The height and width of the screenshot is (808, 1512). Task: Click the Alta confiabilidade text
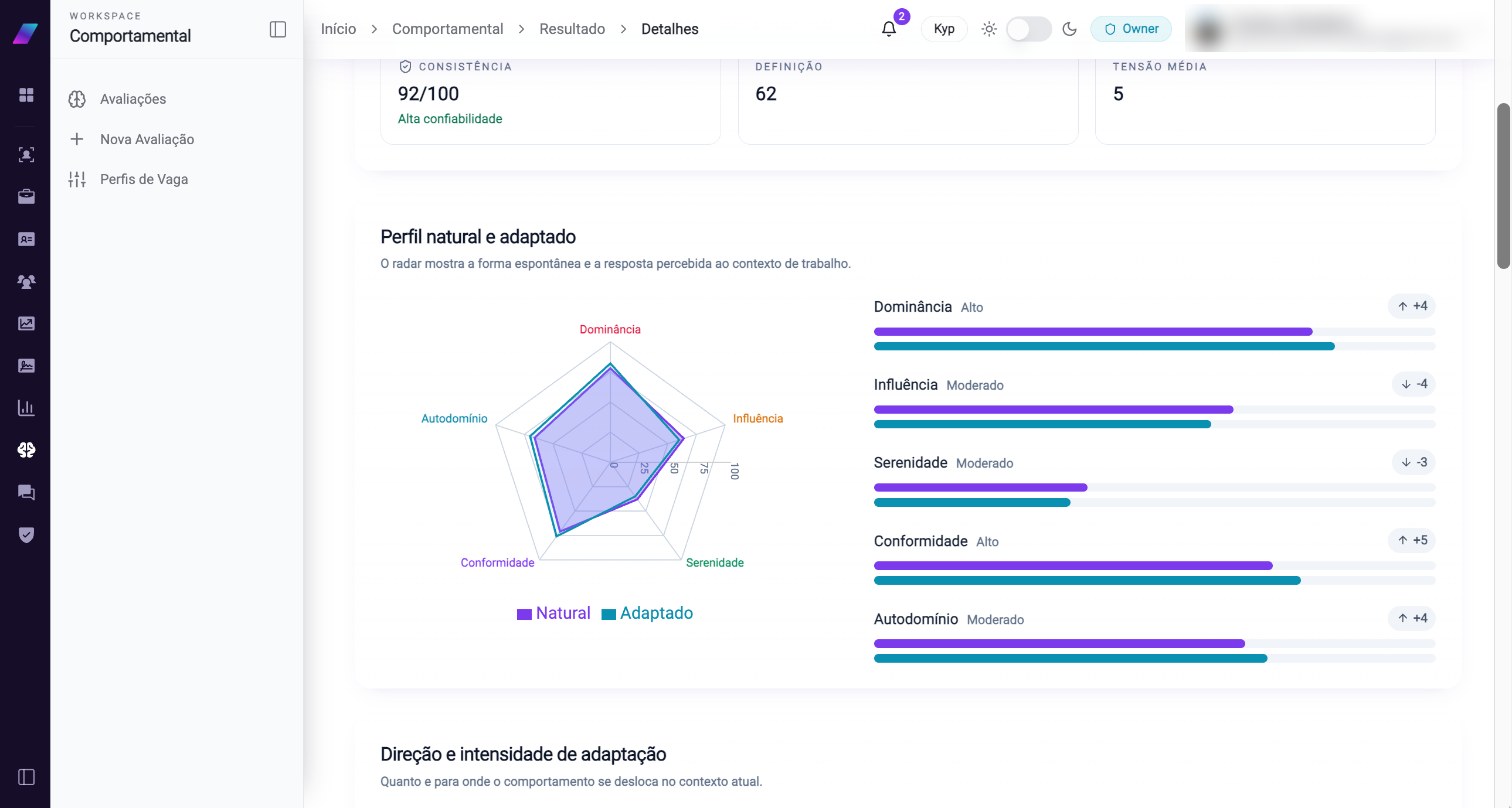click(x=450, y=119)
